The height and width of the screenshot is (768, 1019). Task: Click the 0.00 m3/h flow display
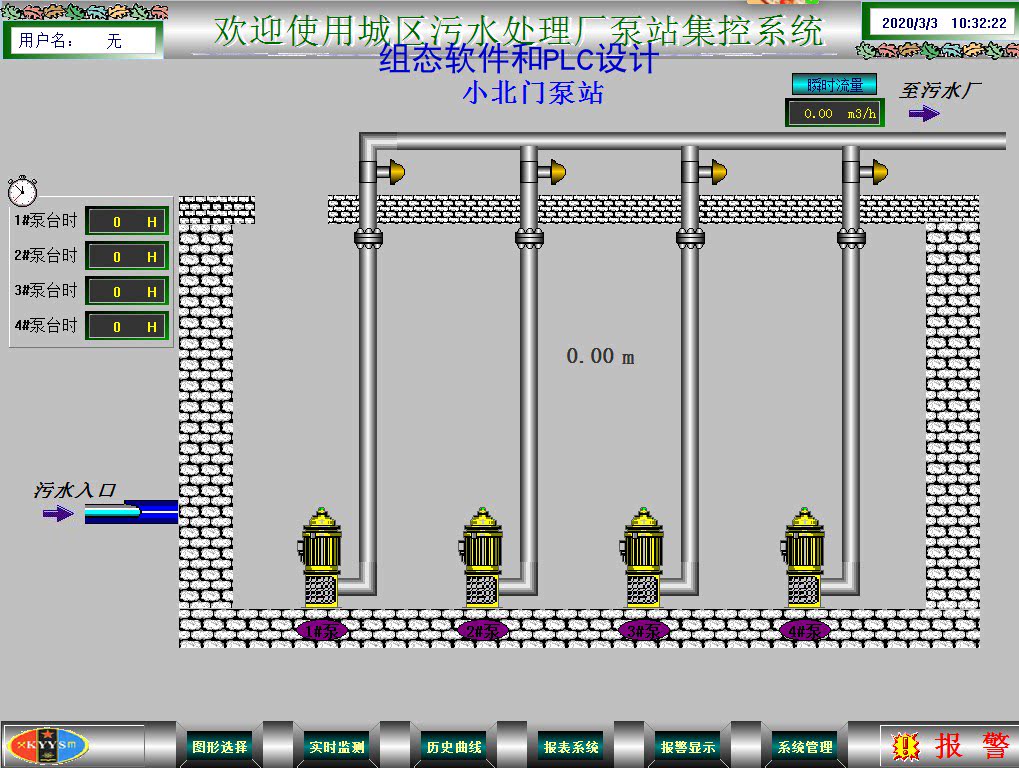(835, 113)
